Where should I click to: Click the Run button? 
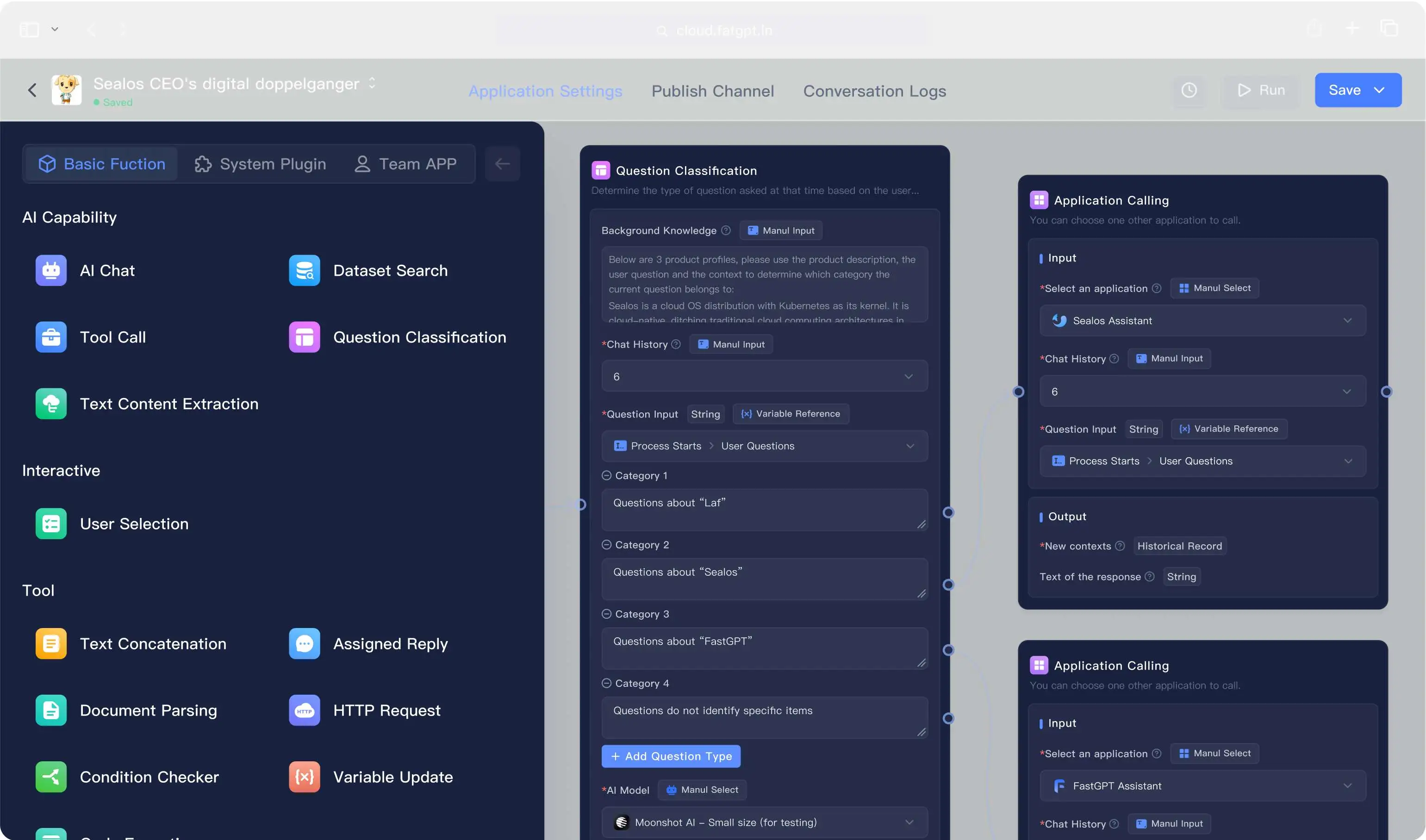pyautogui.click(x=1261, y=90)
